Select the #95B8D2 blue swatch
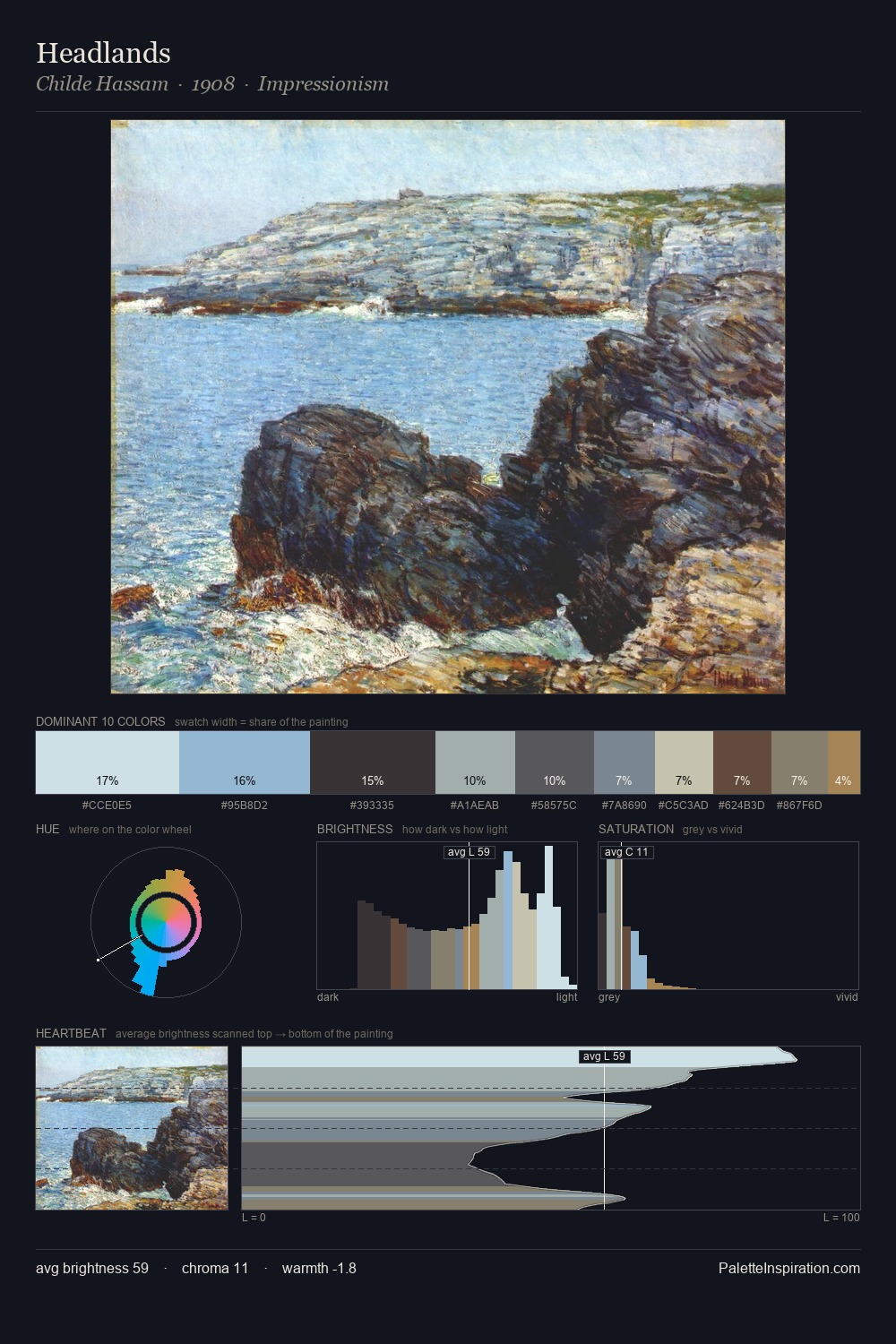The height and width of the screenshot is (1344, 896). pos(245,762)
